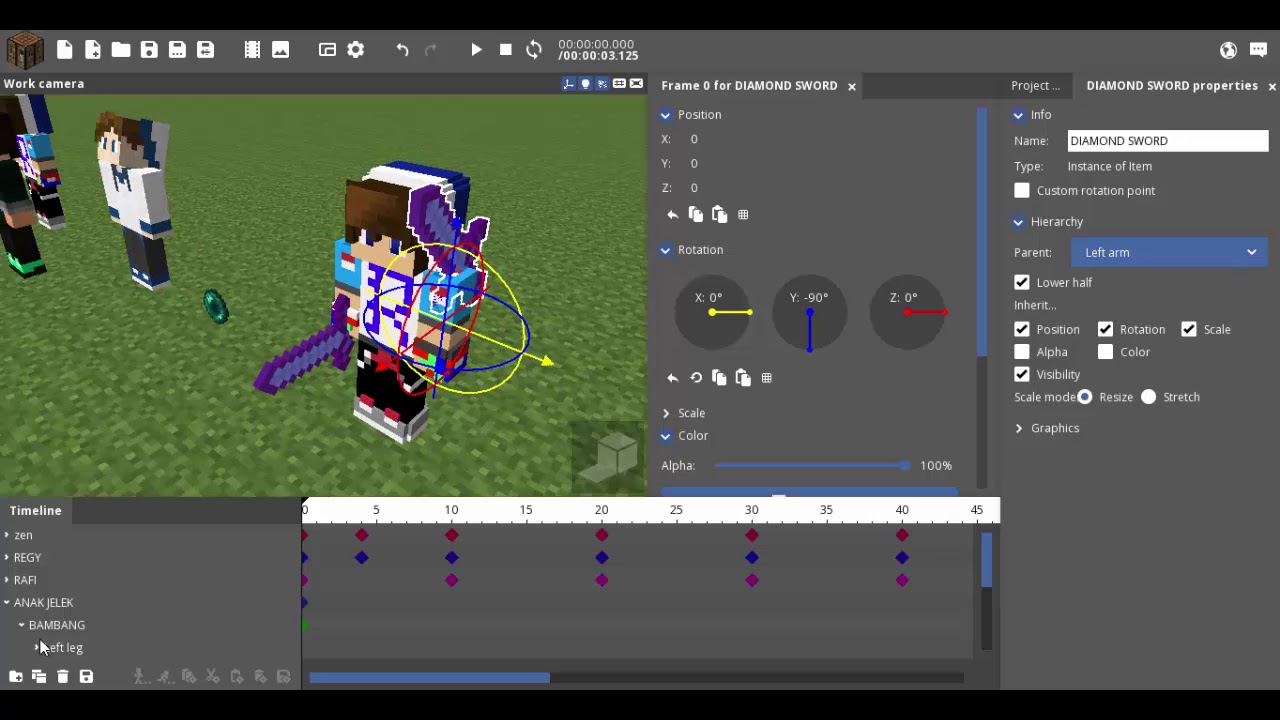Expand the zen timeline item
The height and width of the screenshot is (720, 1280).
point(7,535)
